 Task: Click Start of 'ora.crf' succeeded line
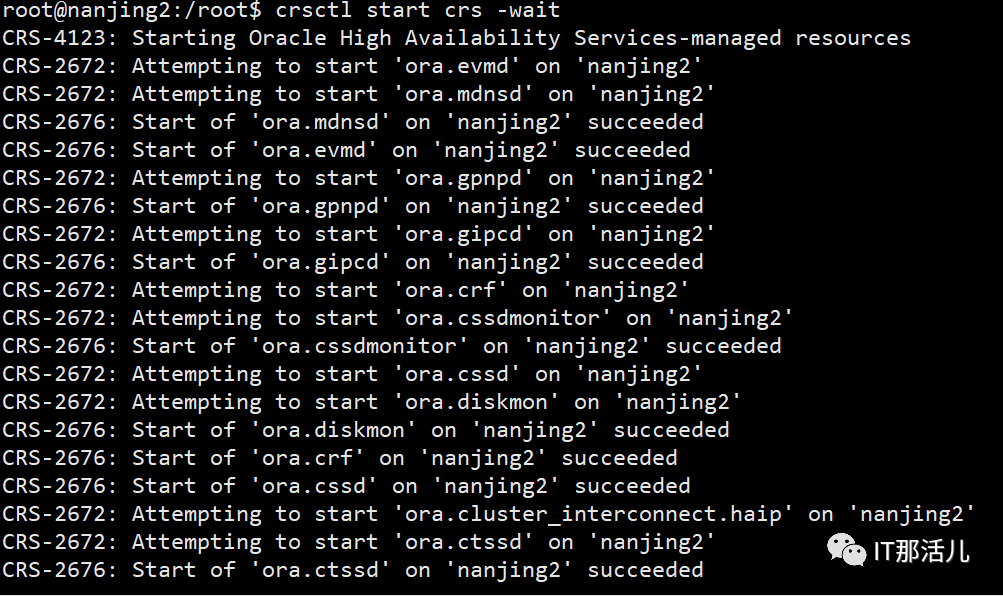340,459
